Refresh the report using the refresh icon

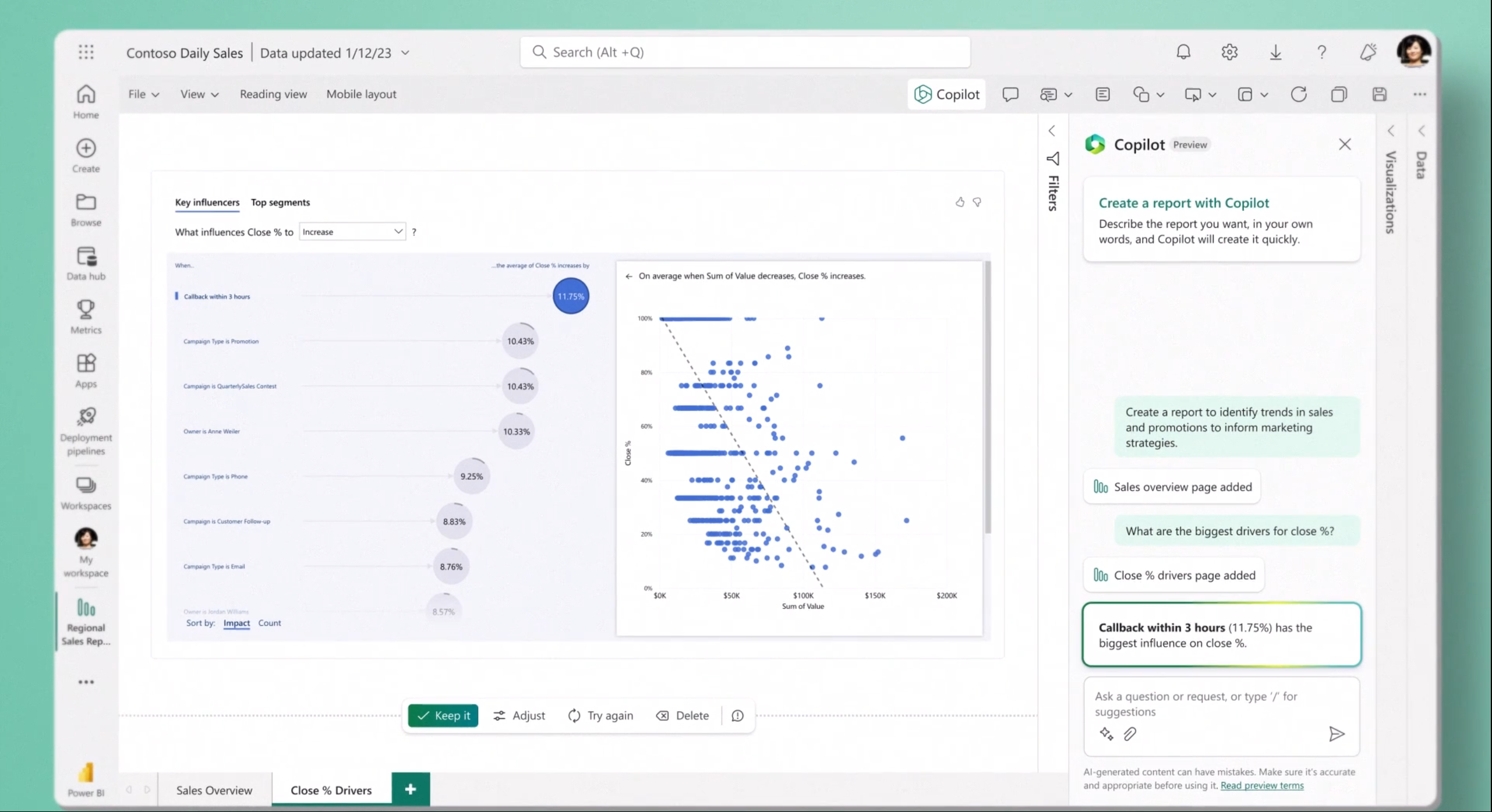tap(1299, 94)
